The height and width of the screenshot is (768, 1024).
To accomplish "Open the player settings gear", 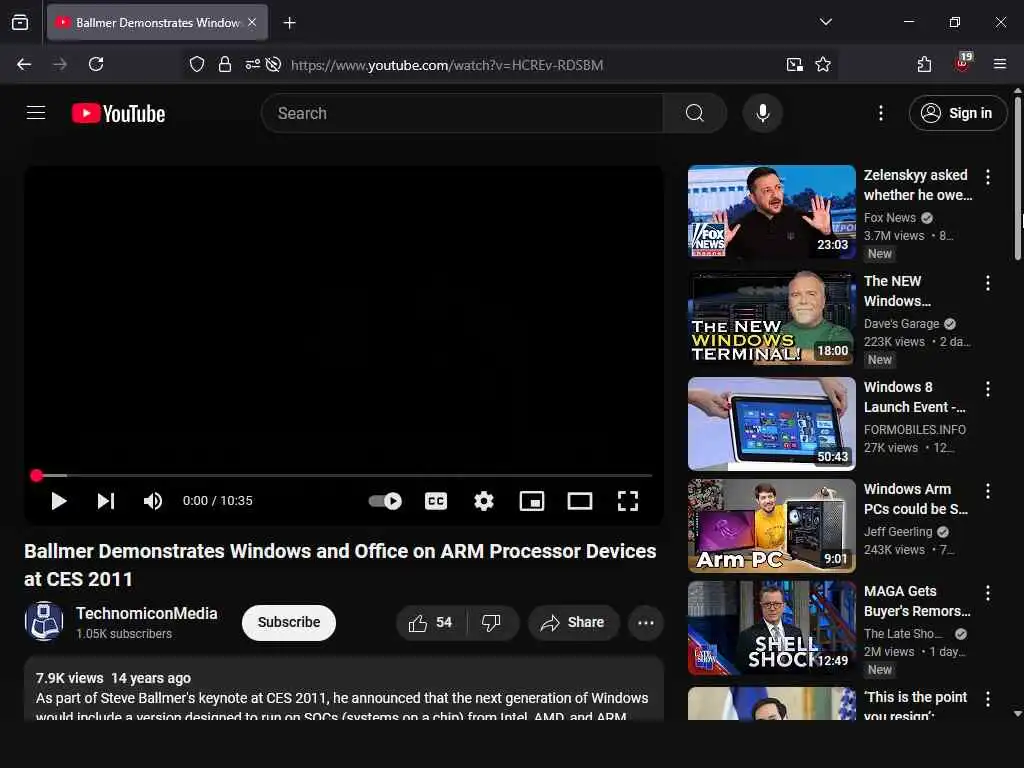I will click(x=484, y=501).
